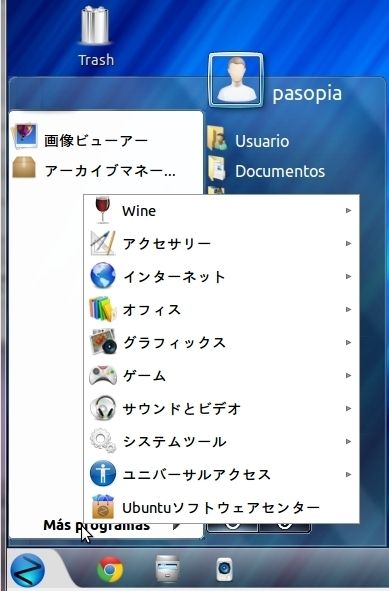
Task: Click the サウンドとビデオ headphones icon
Action: (x=103, y=408)
